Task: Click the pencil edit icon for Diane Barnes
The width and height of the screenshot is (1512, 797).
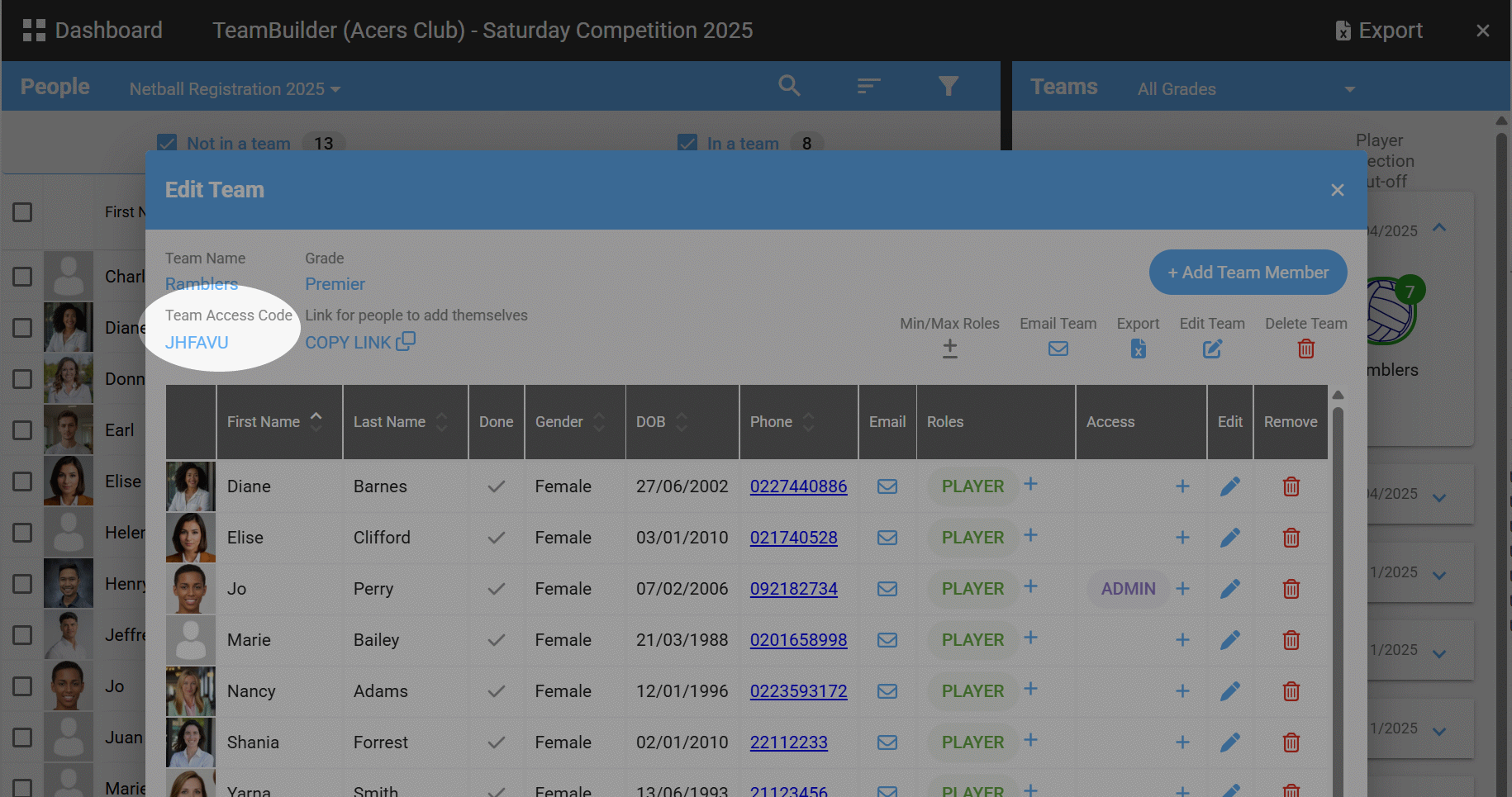Action: 1229,486
